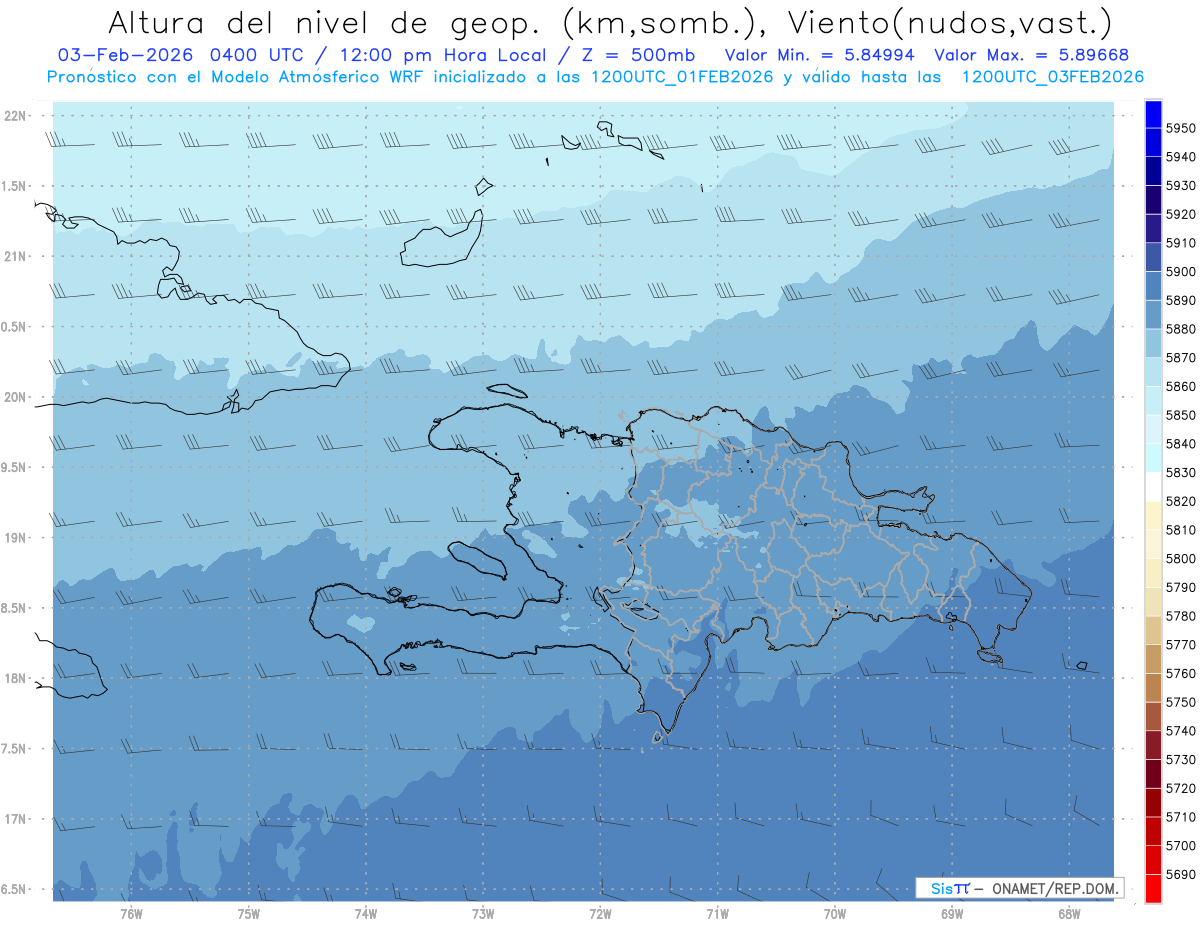1200x927 pixels.
Task: Click the 68W longitude axis label
Action: point(1069,913)
